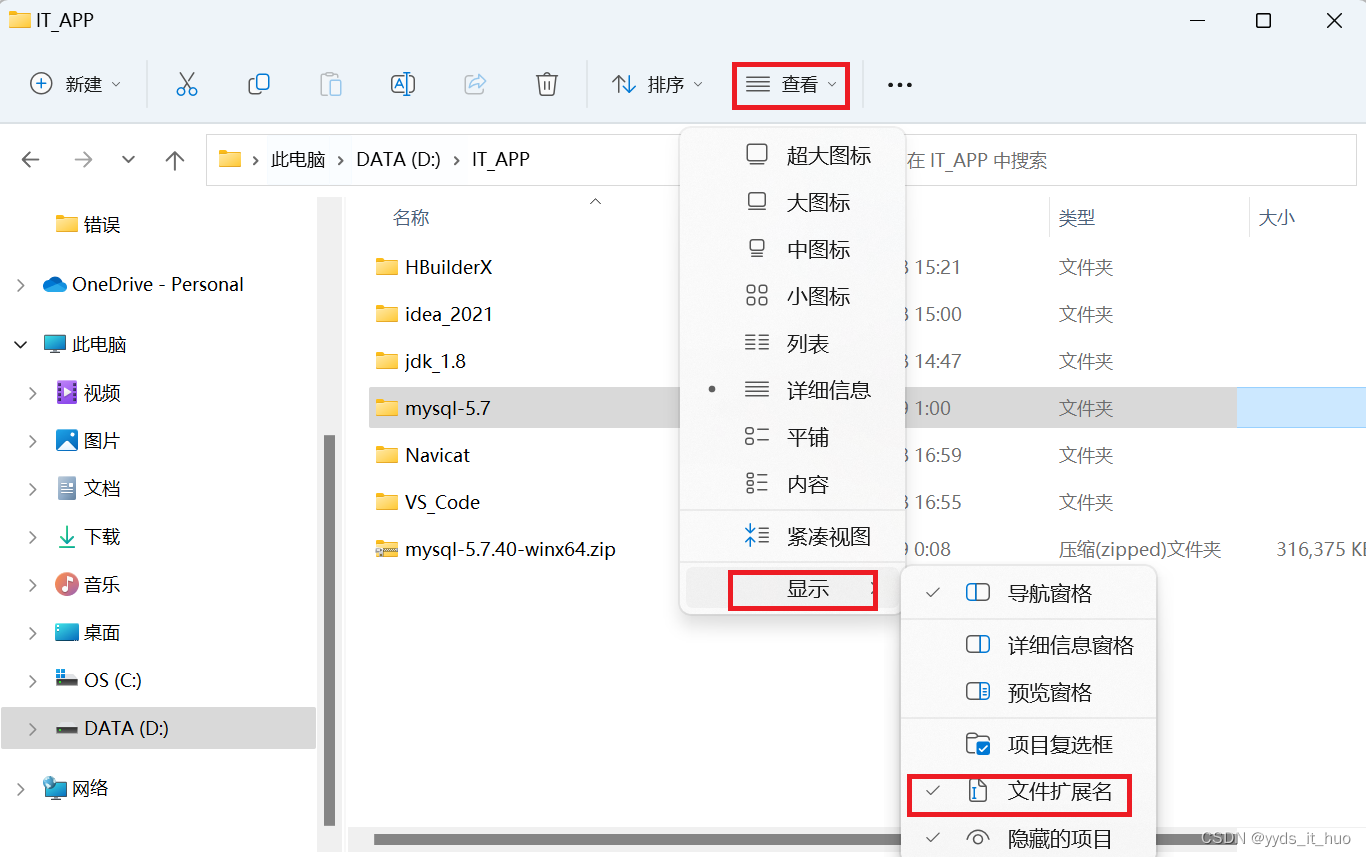Image resolution: width=1366 pixels, height=857 pixels.
Task: Go up one folder level arrow
Action: point(175,160)
